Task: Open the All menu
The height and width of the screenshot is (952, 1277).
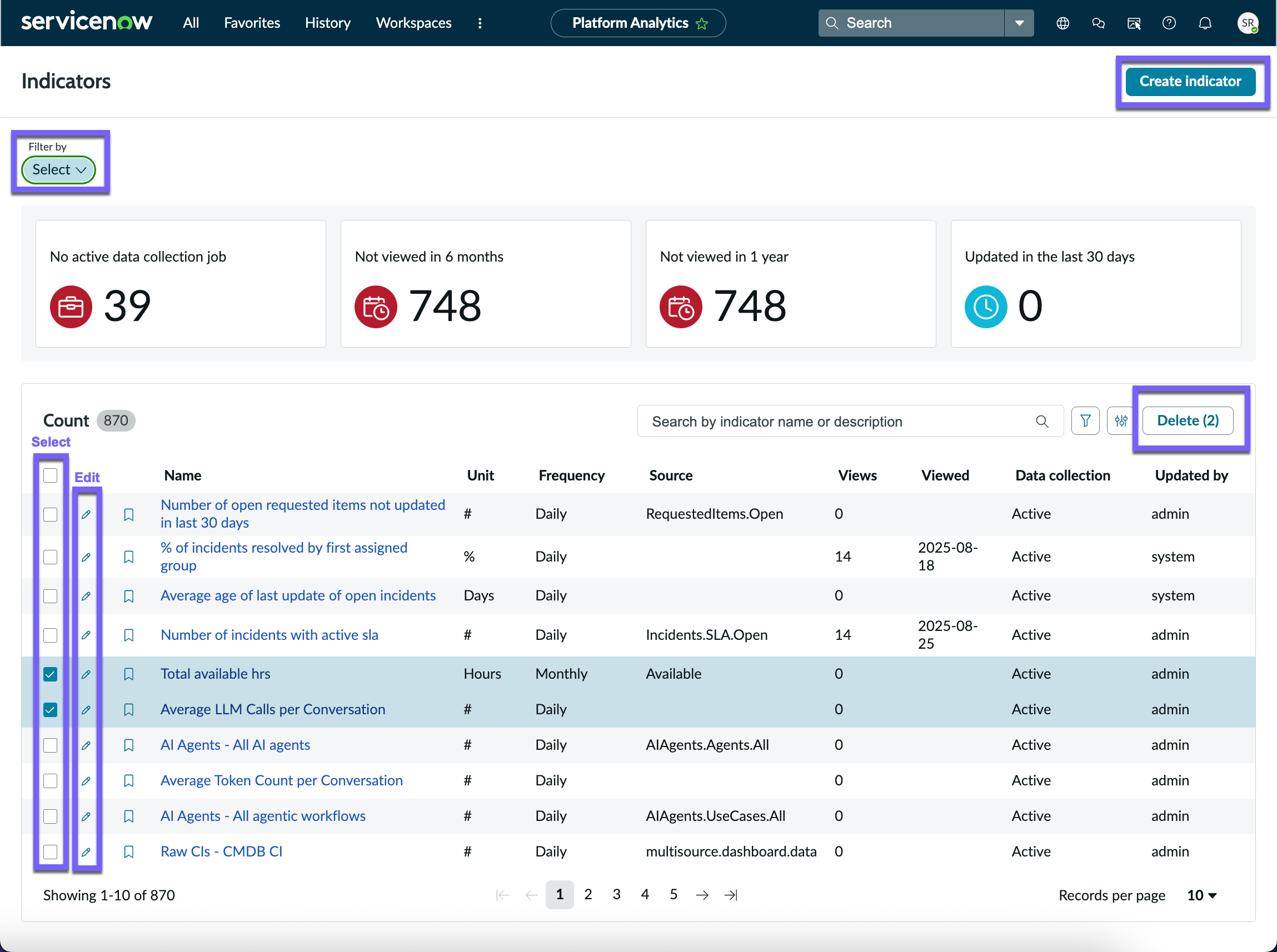Action: pos(191,23)
